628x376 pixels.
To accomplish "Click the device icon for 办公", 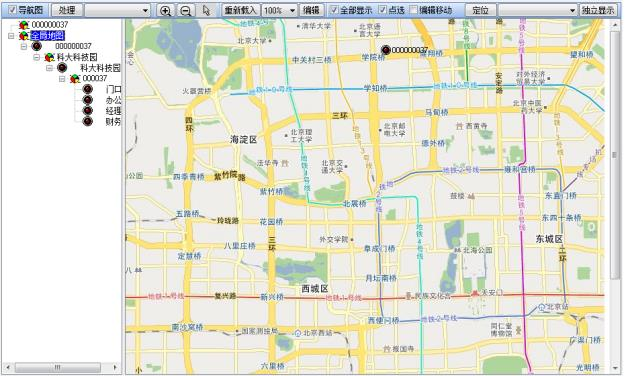I will [88, 100].
